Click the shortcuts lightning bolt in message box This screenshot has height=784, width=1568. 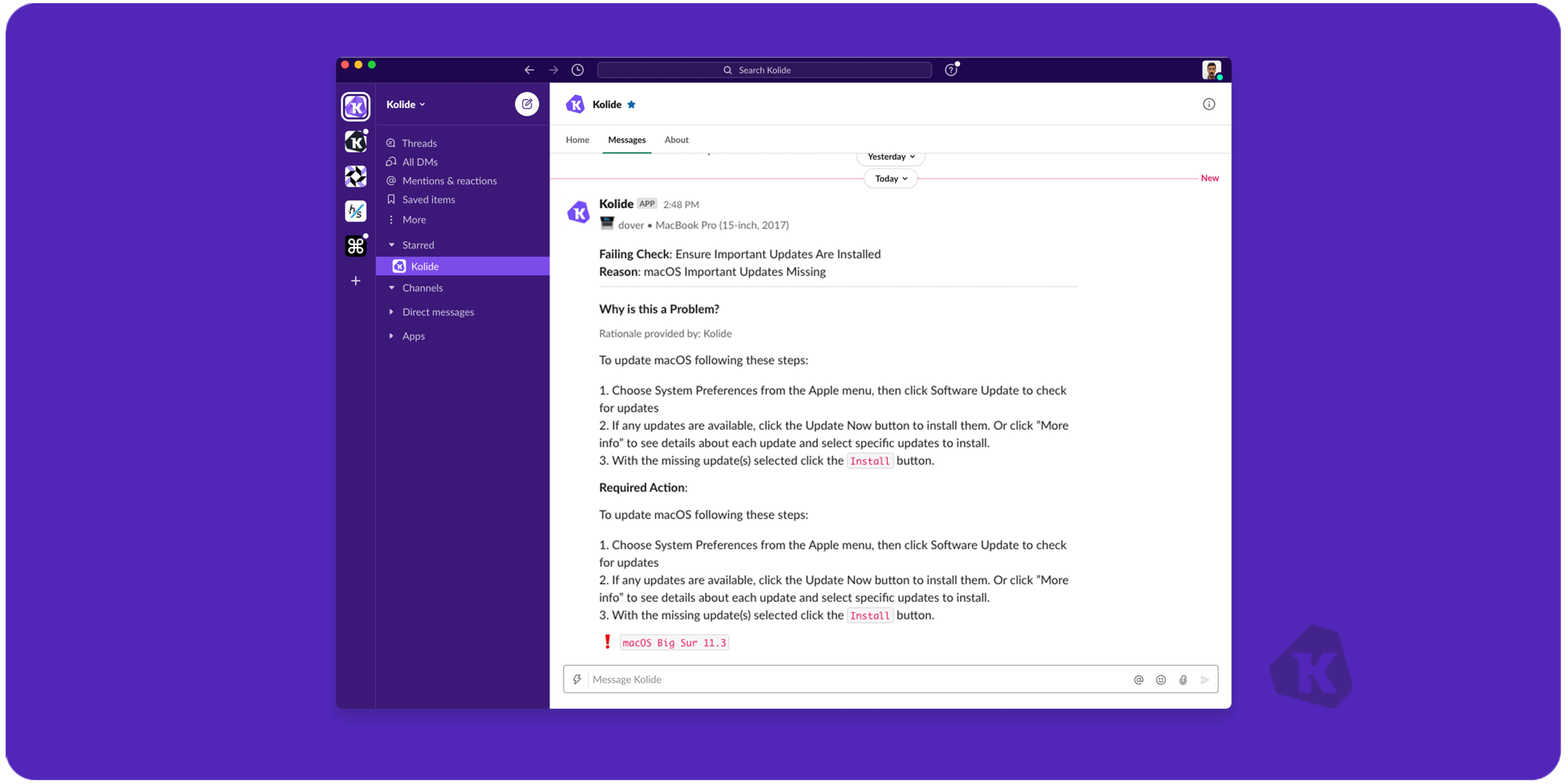tap(578, 679)
